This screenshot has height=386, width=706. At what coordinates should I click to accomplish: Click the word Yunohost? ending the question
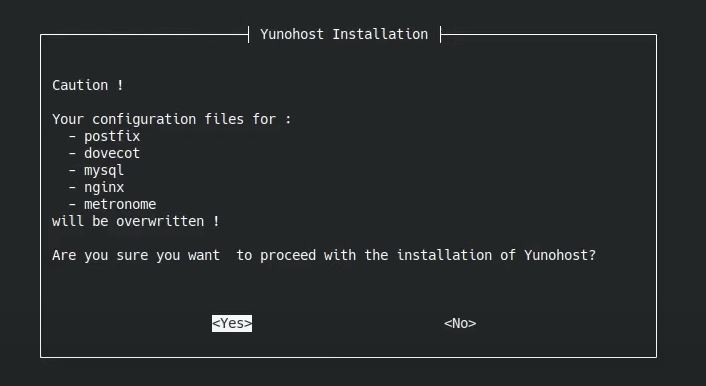[x=560, y=255]
